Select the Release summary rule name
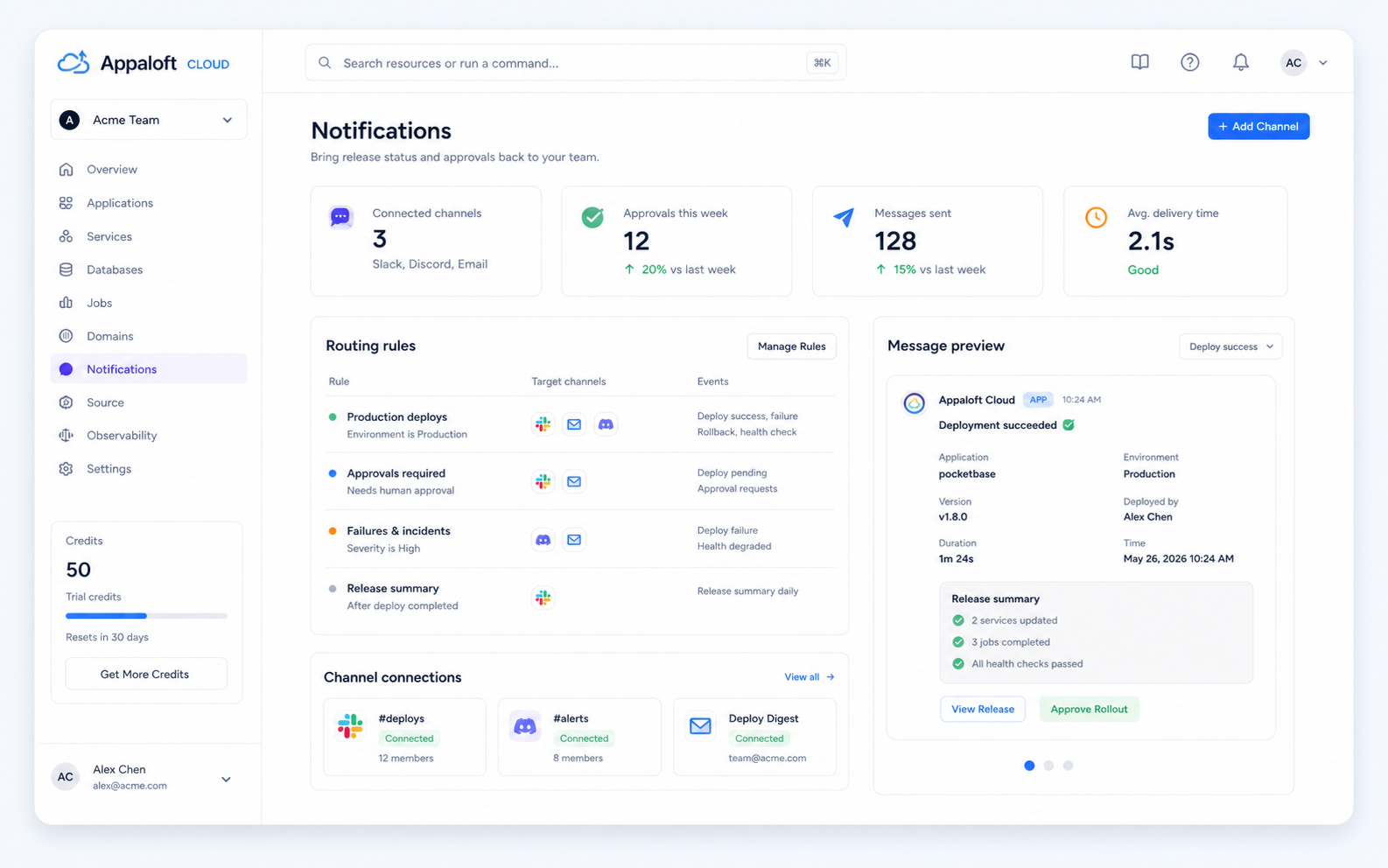The image size is (1388, 868). 393,589
